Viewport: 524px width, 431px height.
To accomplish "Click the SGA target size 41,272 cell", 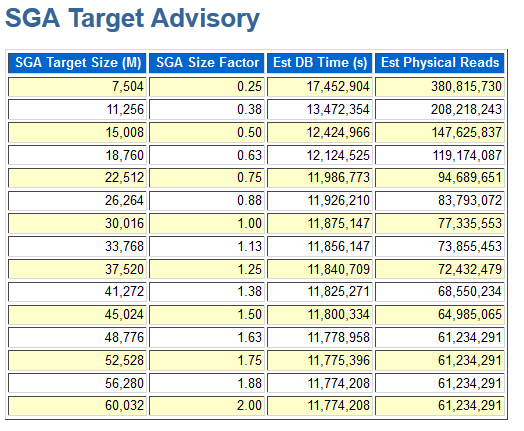I will (77, 292).
